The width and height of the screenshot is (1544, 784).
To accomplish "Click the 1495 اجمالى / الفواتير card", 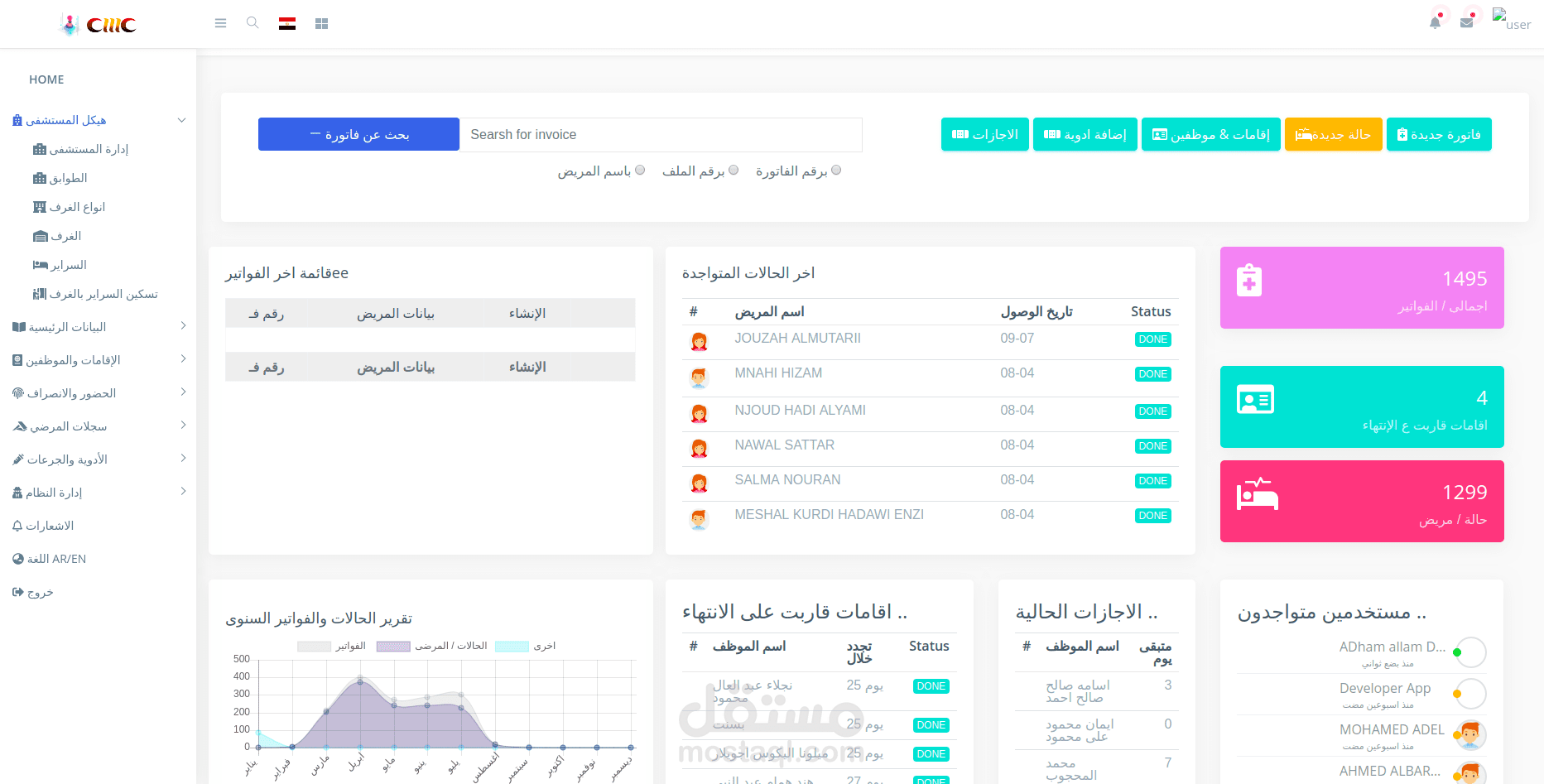I will [1362, 287].
